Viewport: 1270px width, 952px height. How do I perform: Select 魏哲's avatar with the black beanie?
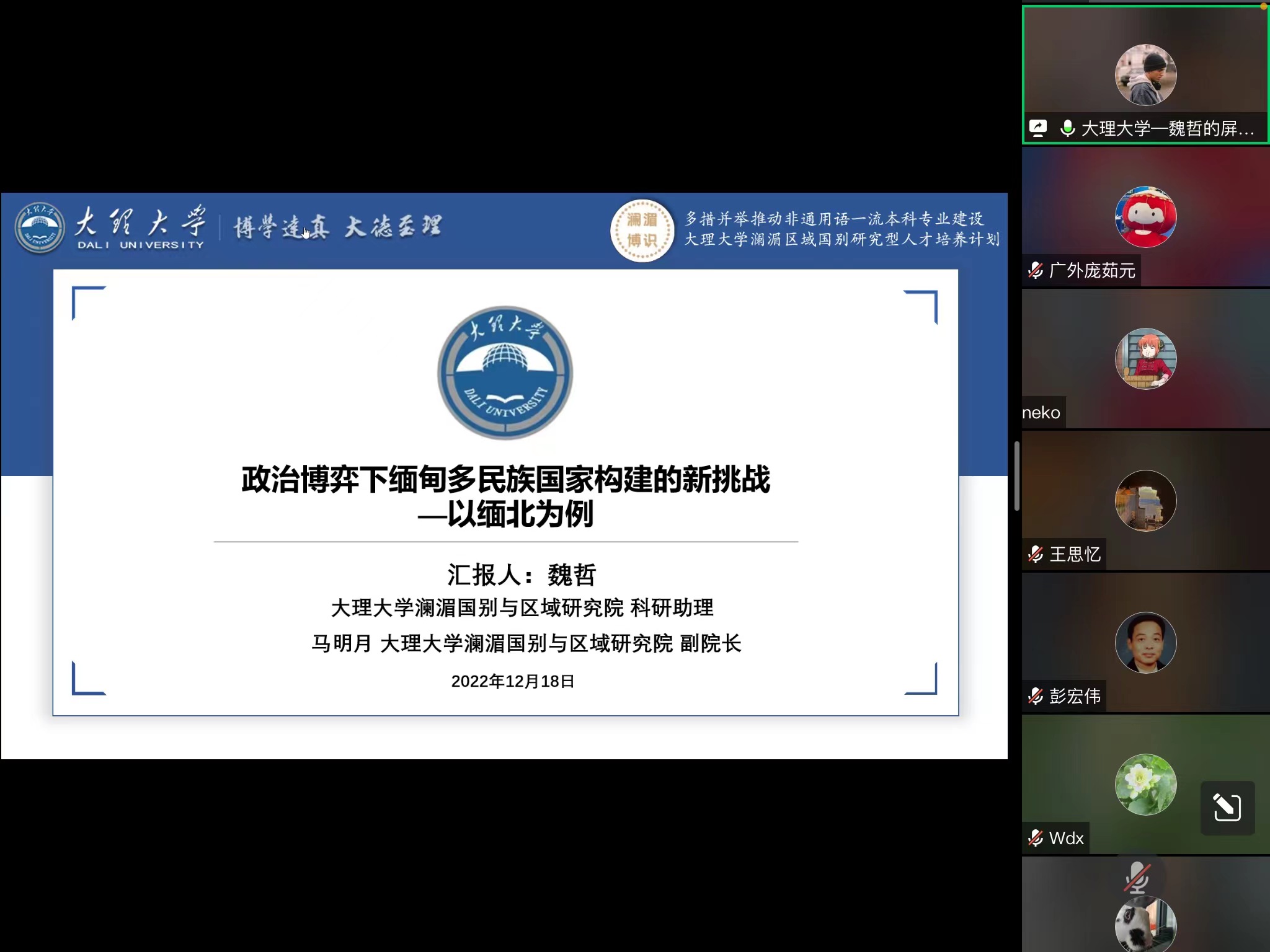1145,75
